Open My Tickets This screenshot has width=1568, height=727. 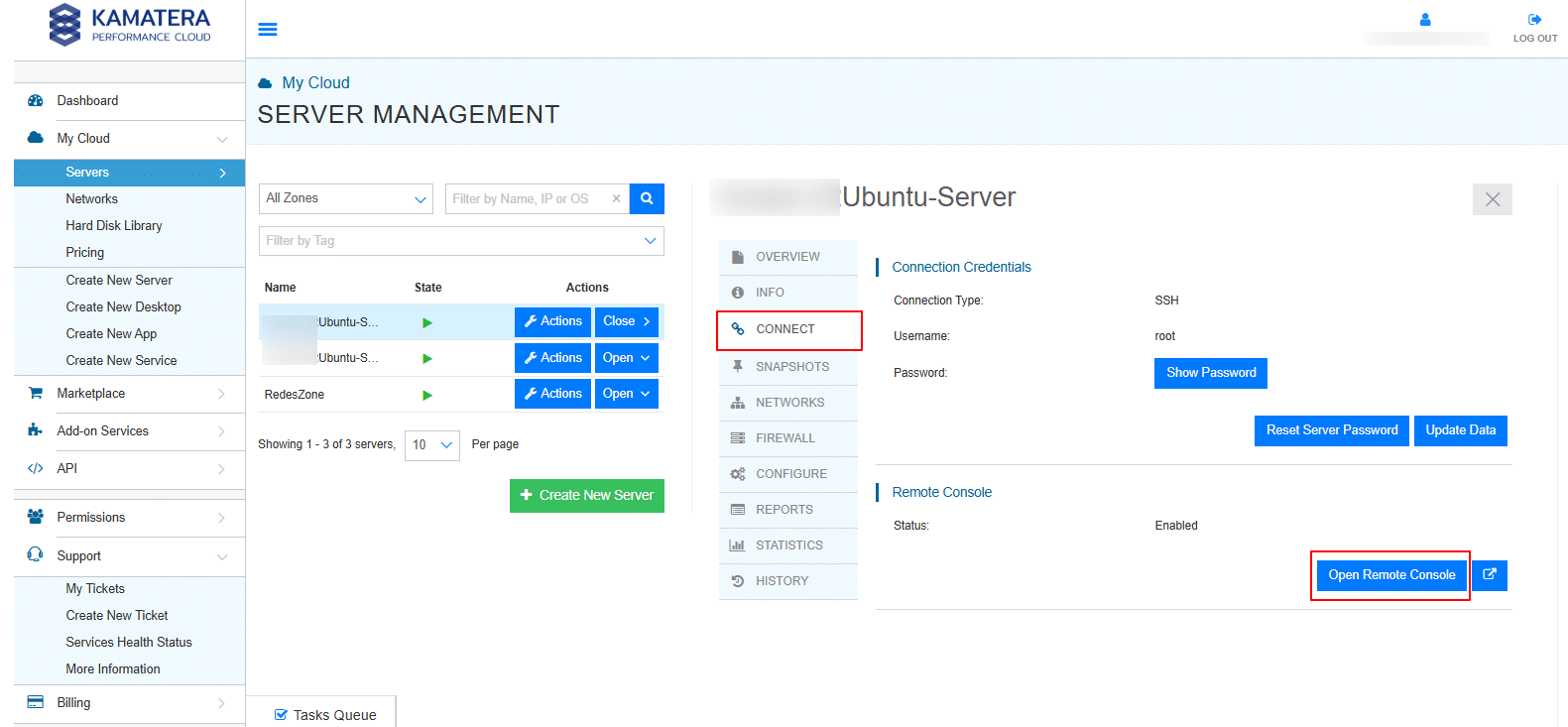(x=95, y=589)
